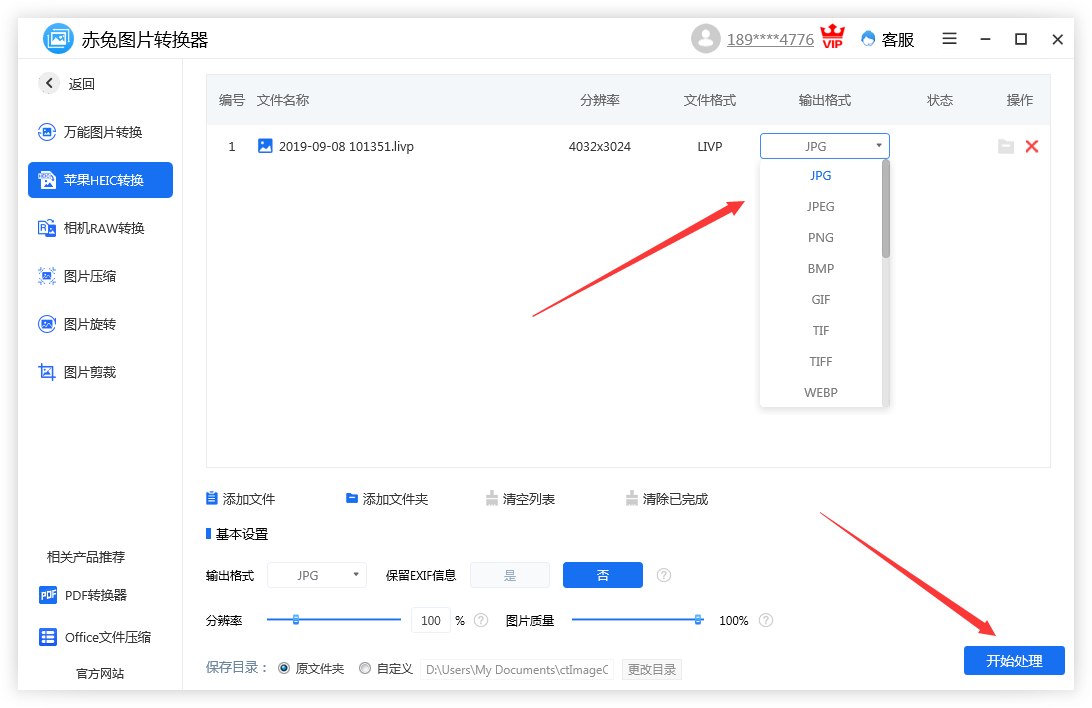Click the Office文件压缩 icon
Viewport: 1092px width, 708px height.
[x=48, y=637]
